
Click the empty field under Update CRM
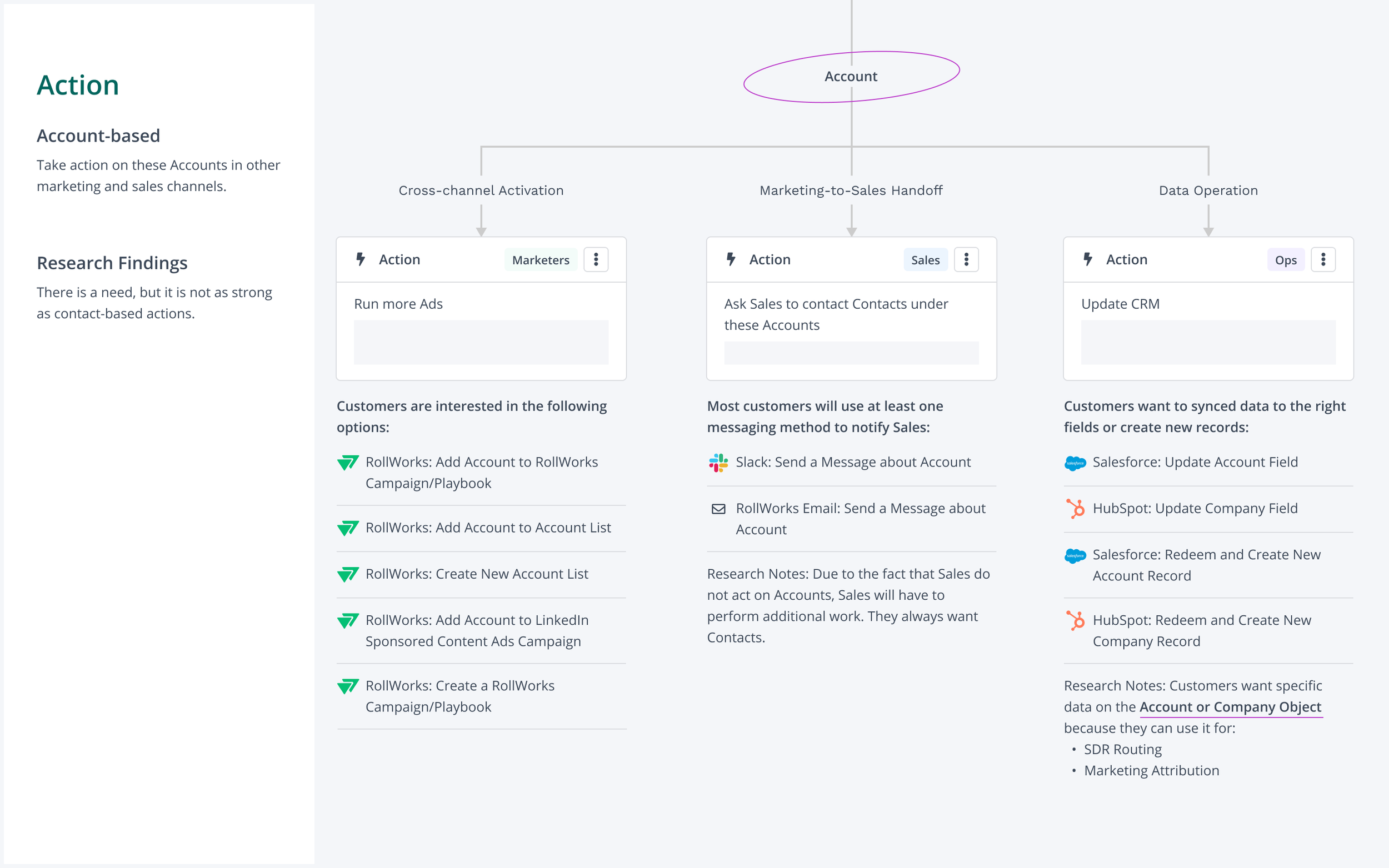pos(1208,342)
